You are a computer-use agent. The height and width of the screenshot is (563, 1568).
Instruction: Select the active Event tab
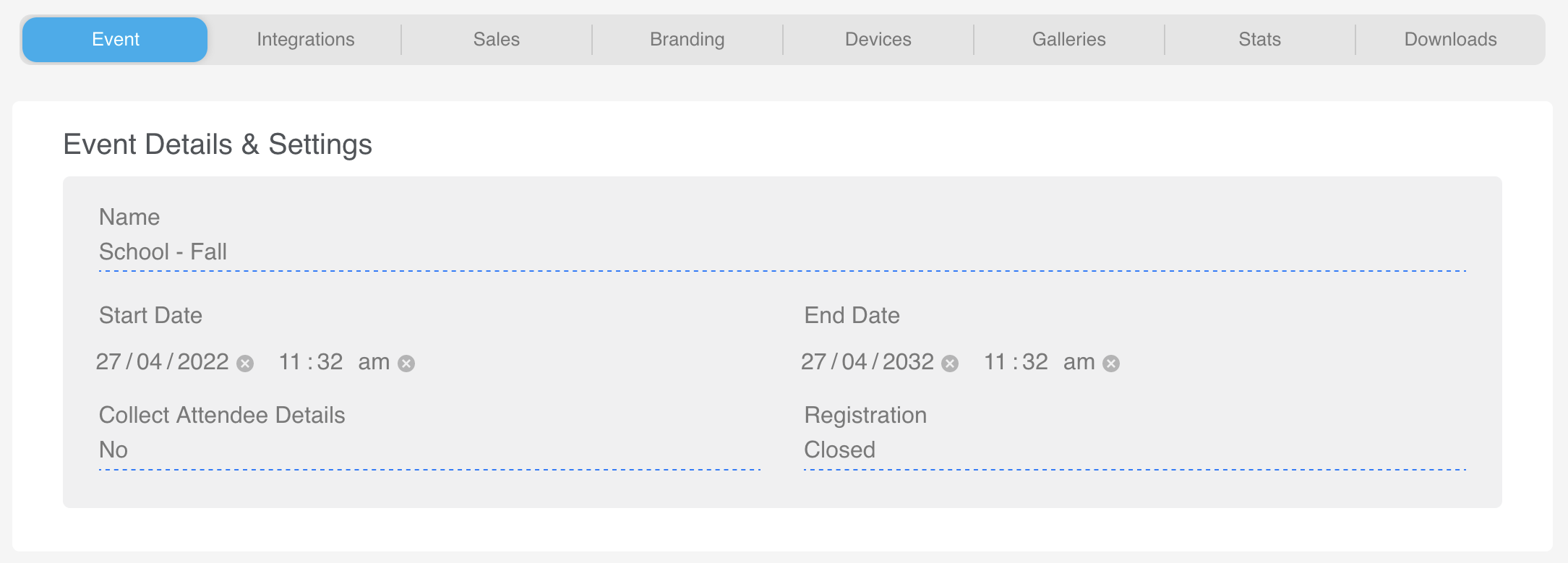pos(115,40)
